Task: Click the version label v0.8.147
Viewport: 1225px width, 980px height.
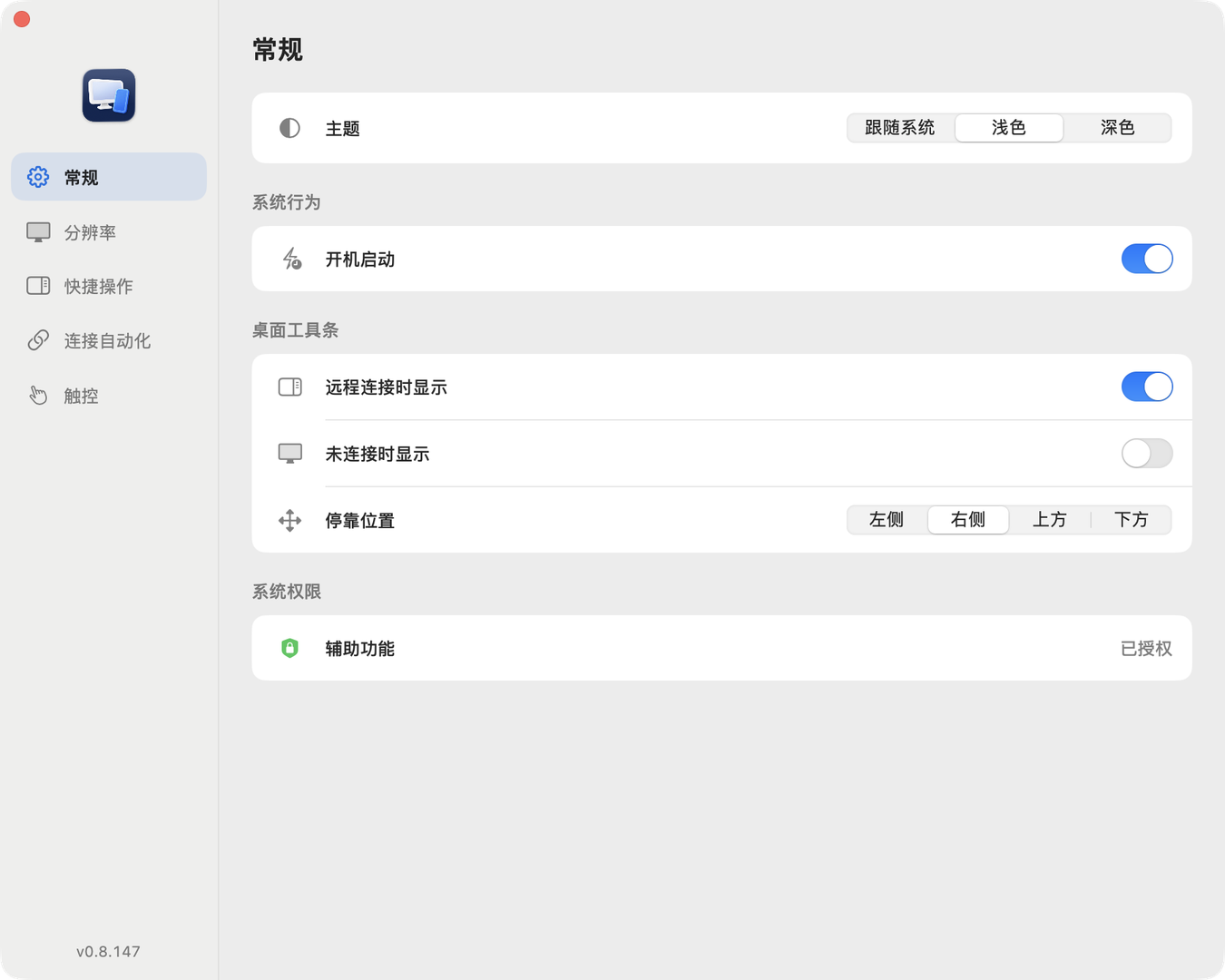Action: click(x=108, y=951)
